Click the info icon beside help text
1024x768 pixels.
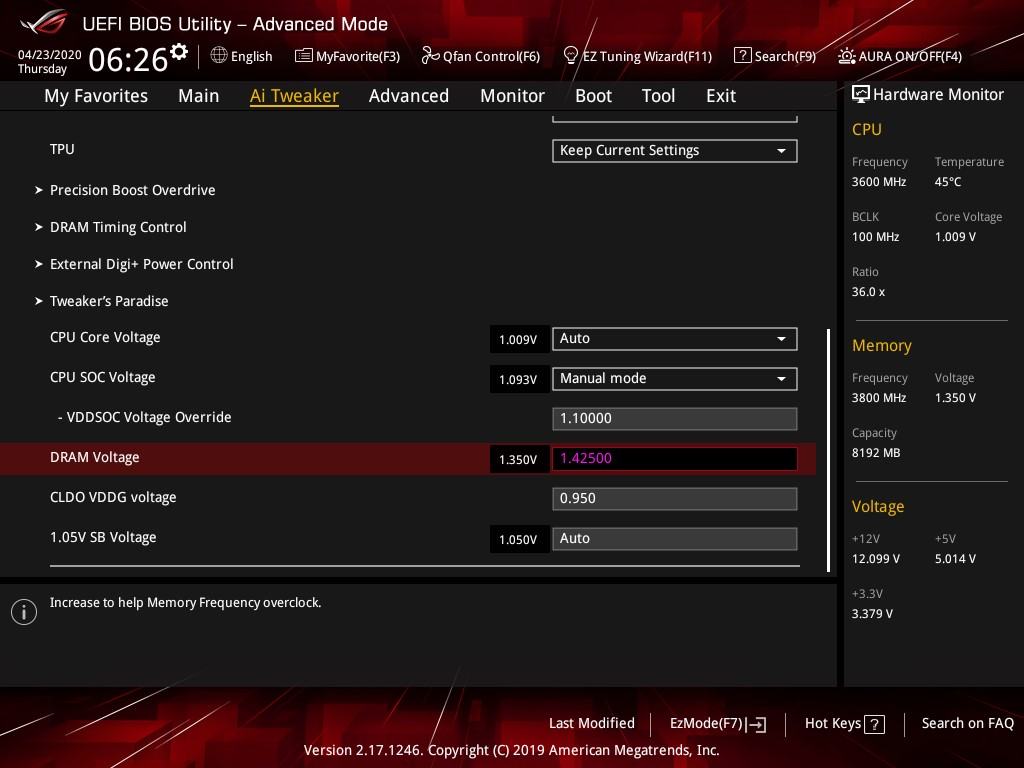[x=24, y=612]
